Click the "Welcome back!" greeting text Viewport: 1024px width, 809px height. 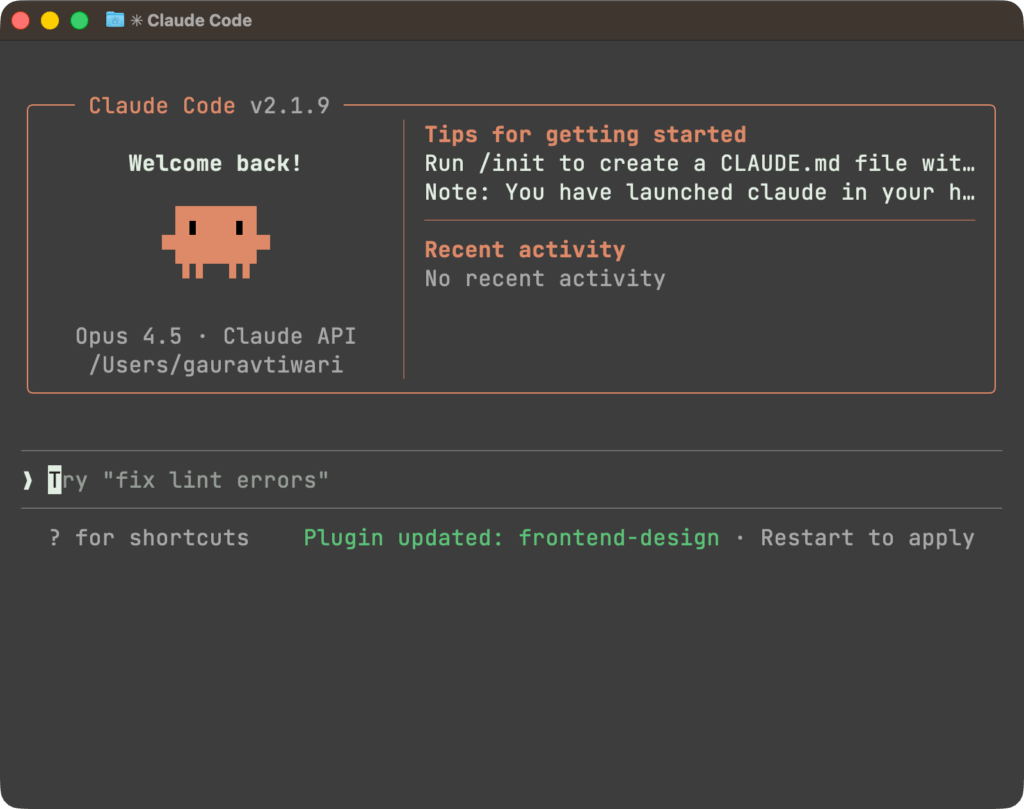(x=216, y=164)
